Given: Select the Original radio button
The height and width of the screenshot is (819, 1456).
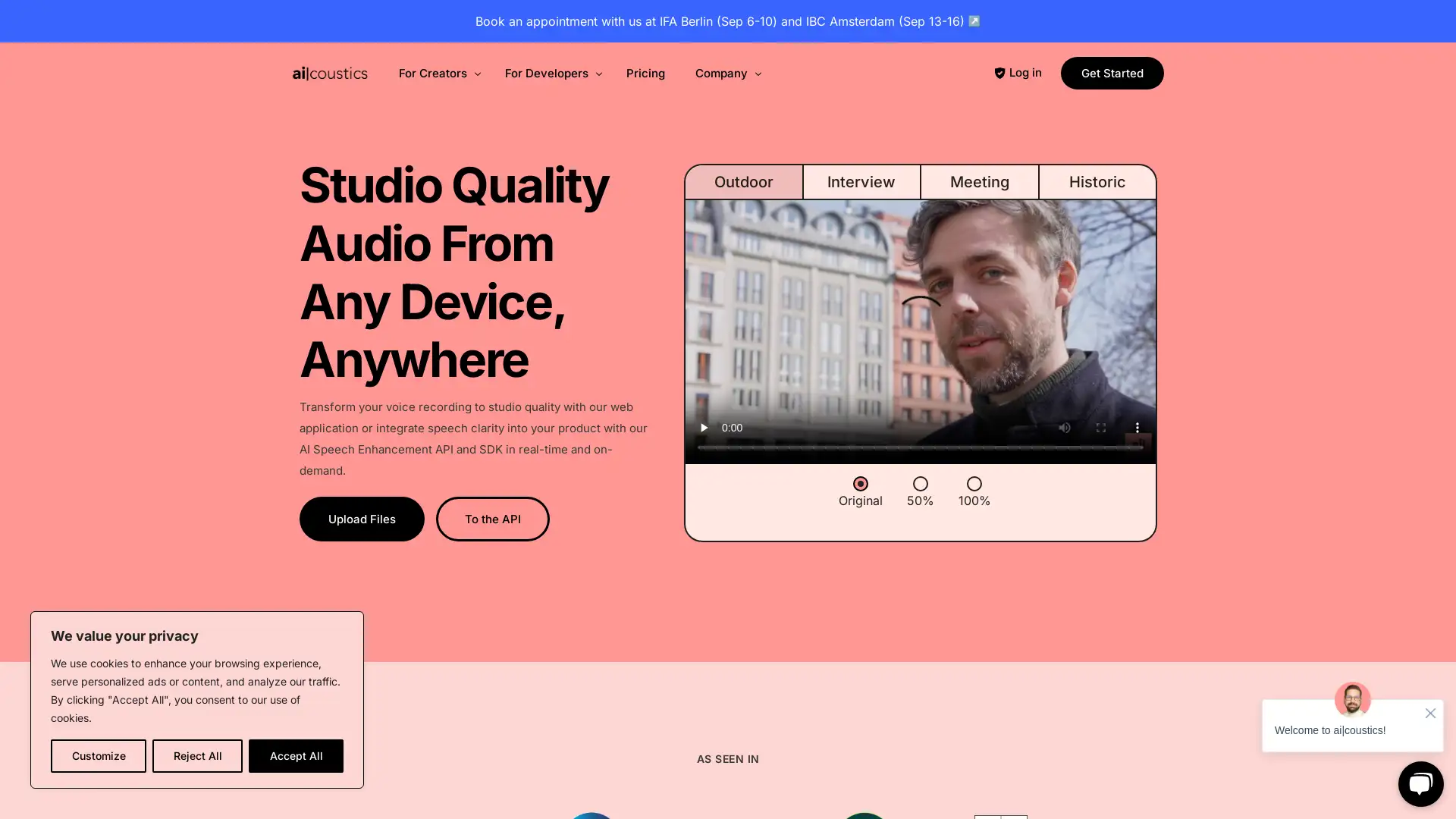Looking at the screenshot, I should [x=860, y=484].
